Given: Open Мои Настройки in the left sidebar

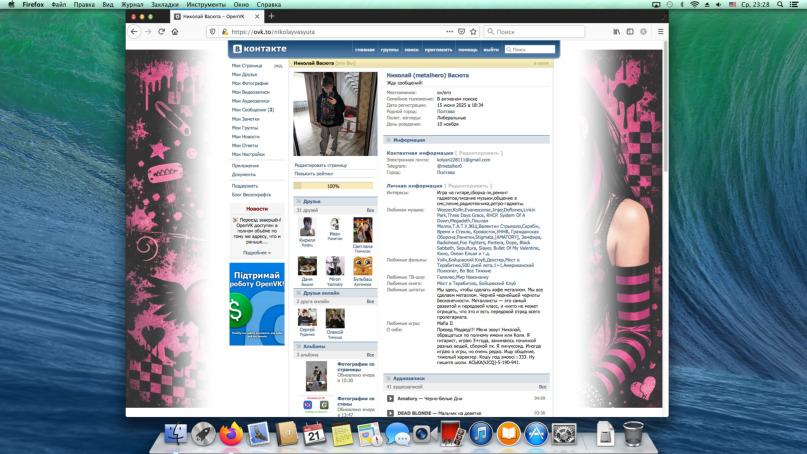Looking at the screenshot, I should point(248,154).
